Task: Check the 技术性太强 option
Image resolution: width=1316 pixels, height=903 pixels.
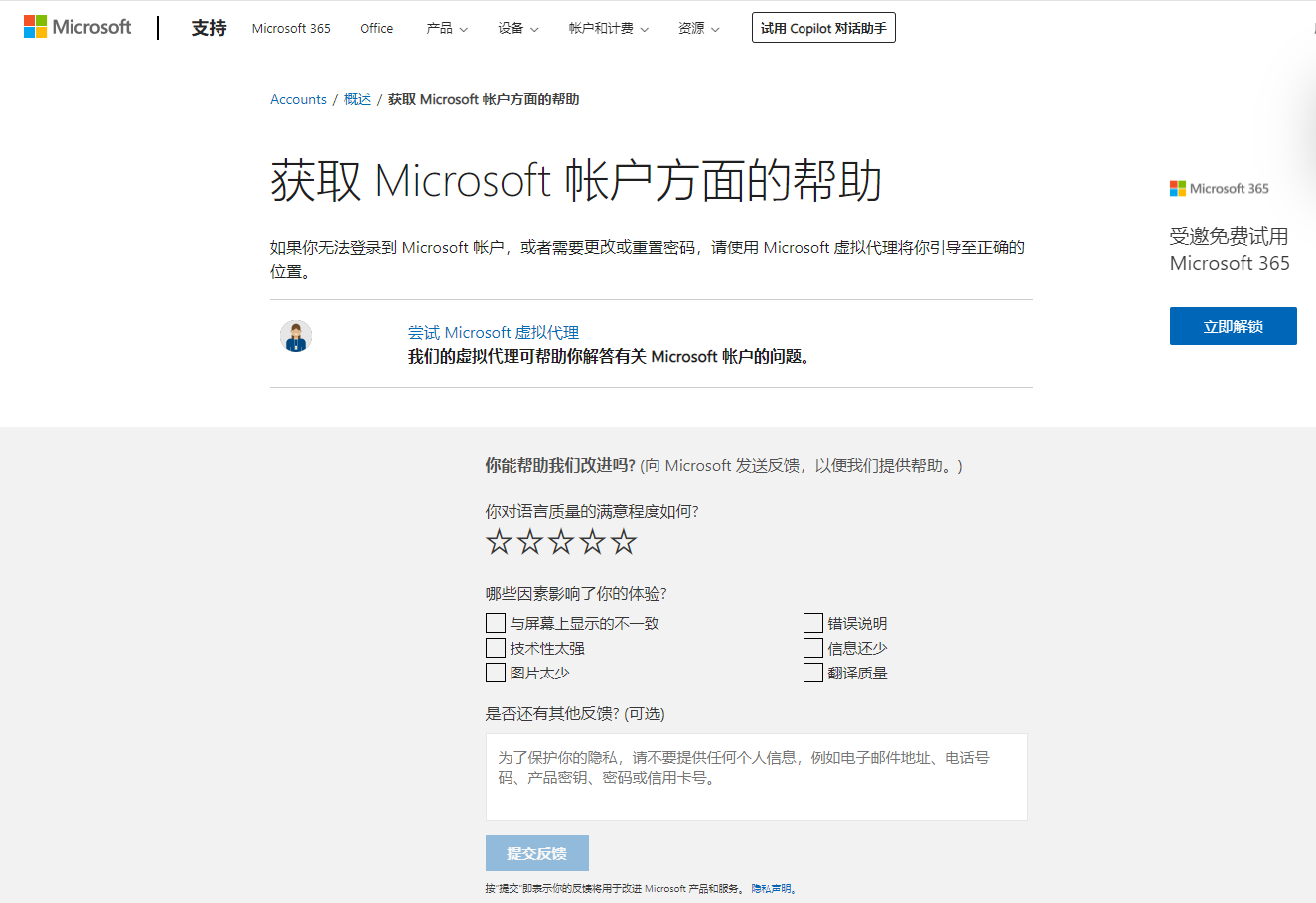Action: click(x=495, y=647)
